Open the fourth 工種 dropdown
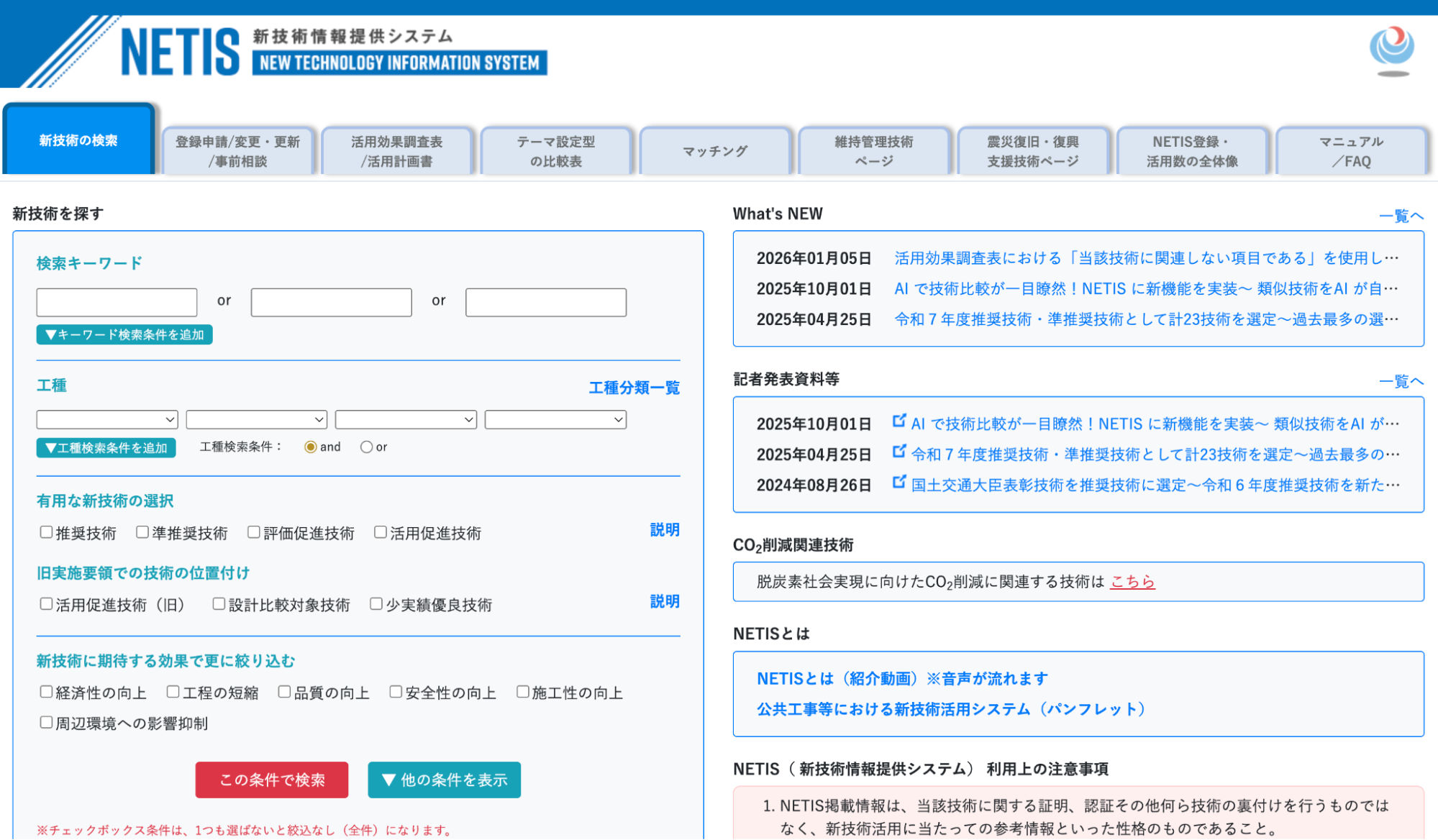The image size is (1438, 840). pyautogui.click(x=555, y=419)
